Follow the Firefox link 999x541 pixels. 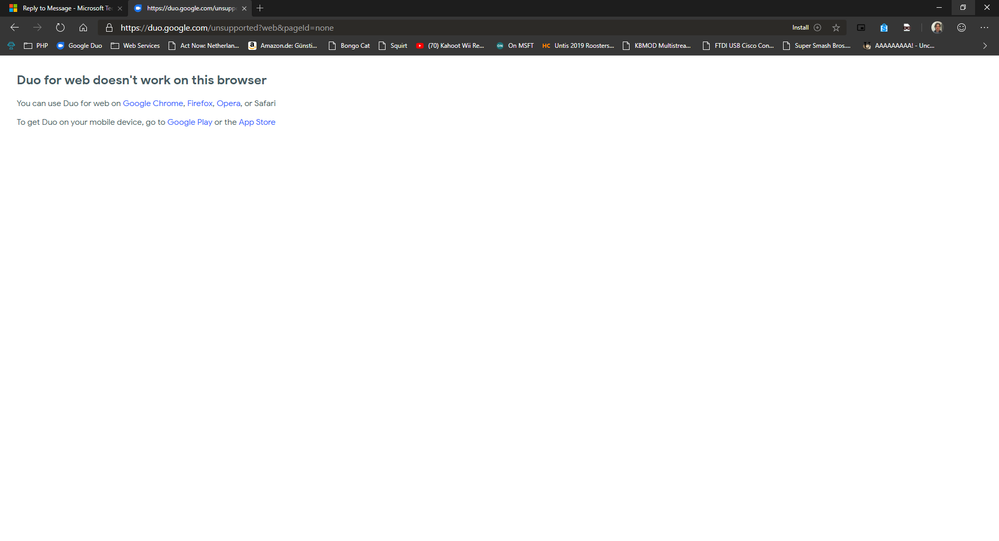click(x=199, y=103)
